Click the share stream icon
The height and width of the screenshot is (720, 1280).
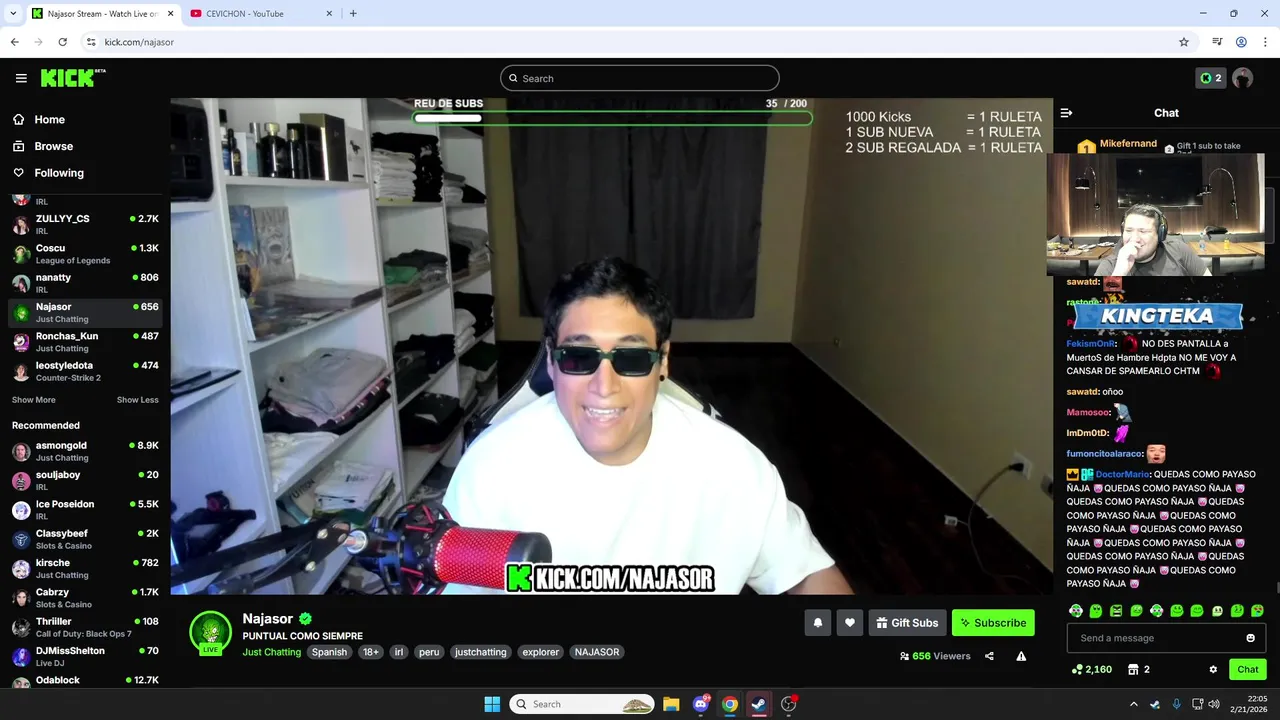[x=989, y=656]
